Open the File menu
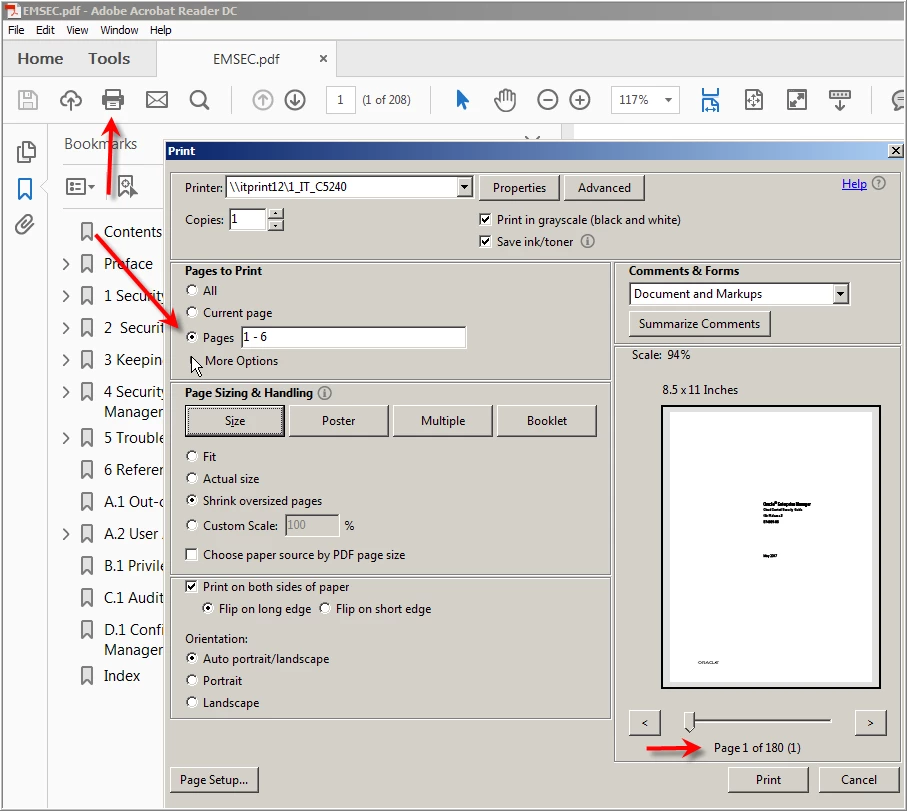Image resolution: width=907 pixels, height=811 pixels. (x=16, y=30)
